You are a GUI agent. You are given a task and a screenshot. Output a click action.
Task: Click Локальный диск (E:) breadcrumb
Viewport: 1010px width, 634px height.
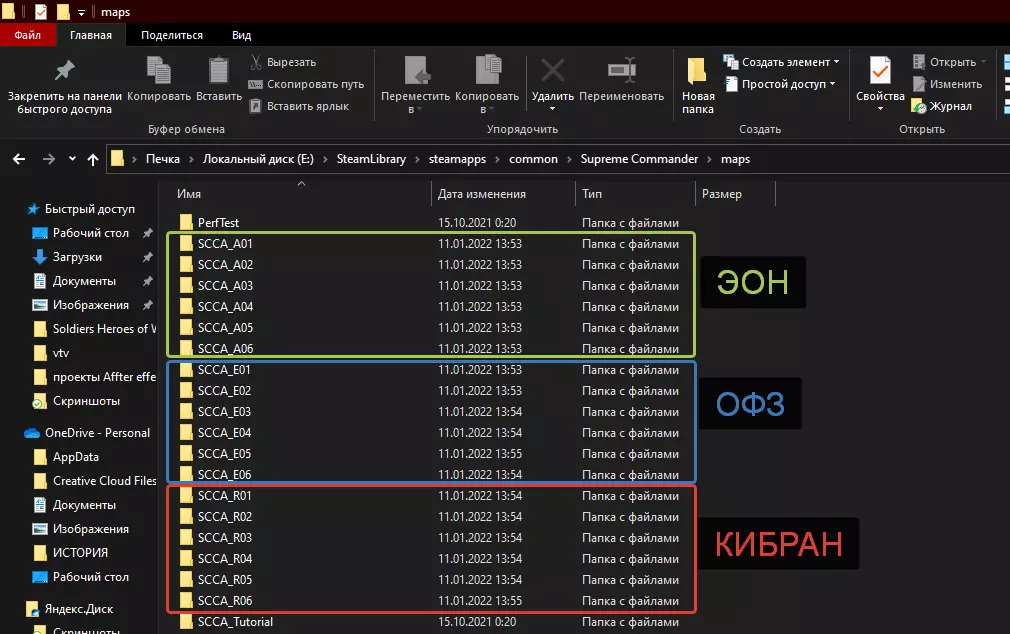[x=258, y=158]
